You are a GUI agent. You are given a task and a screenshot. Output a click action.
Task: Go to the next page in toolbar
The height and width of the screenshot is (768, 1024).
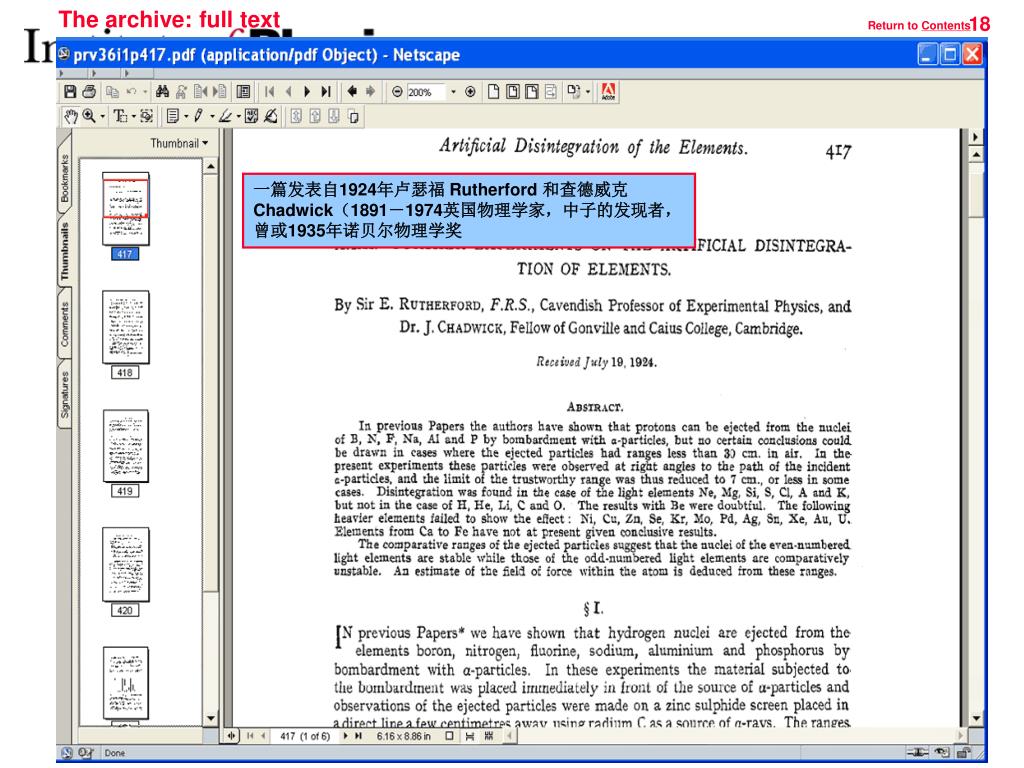pos(307,92)
